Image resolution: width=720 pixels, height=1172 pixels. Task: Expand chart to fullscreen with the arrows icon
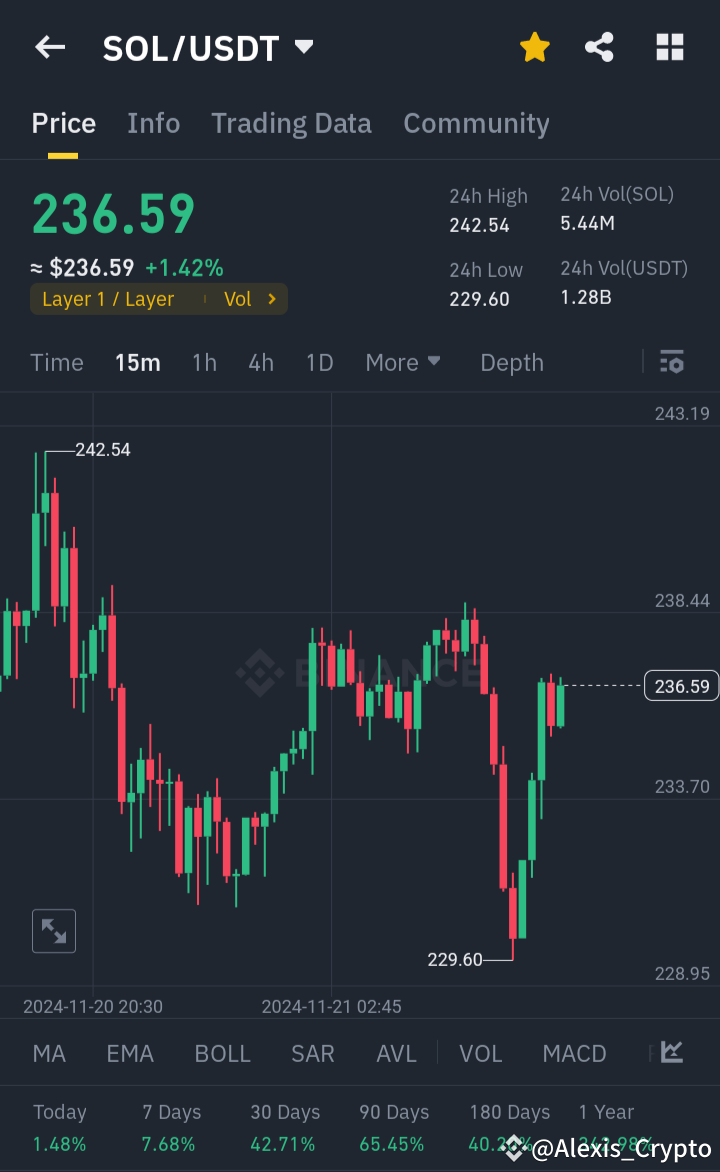[53, 930]
